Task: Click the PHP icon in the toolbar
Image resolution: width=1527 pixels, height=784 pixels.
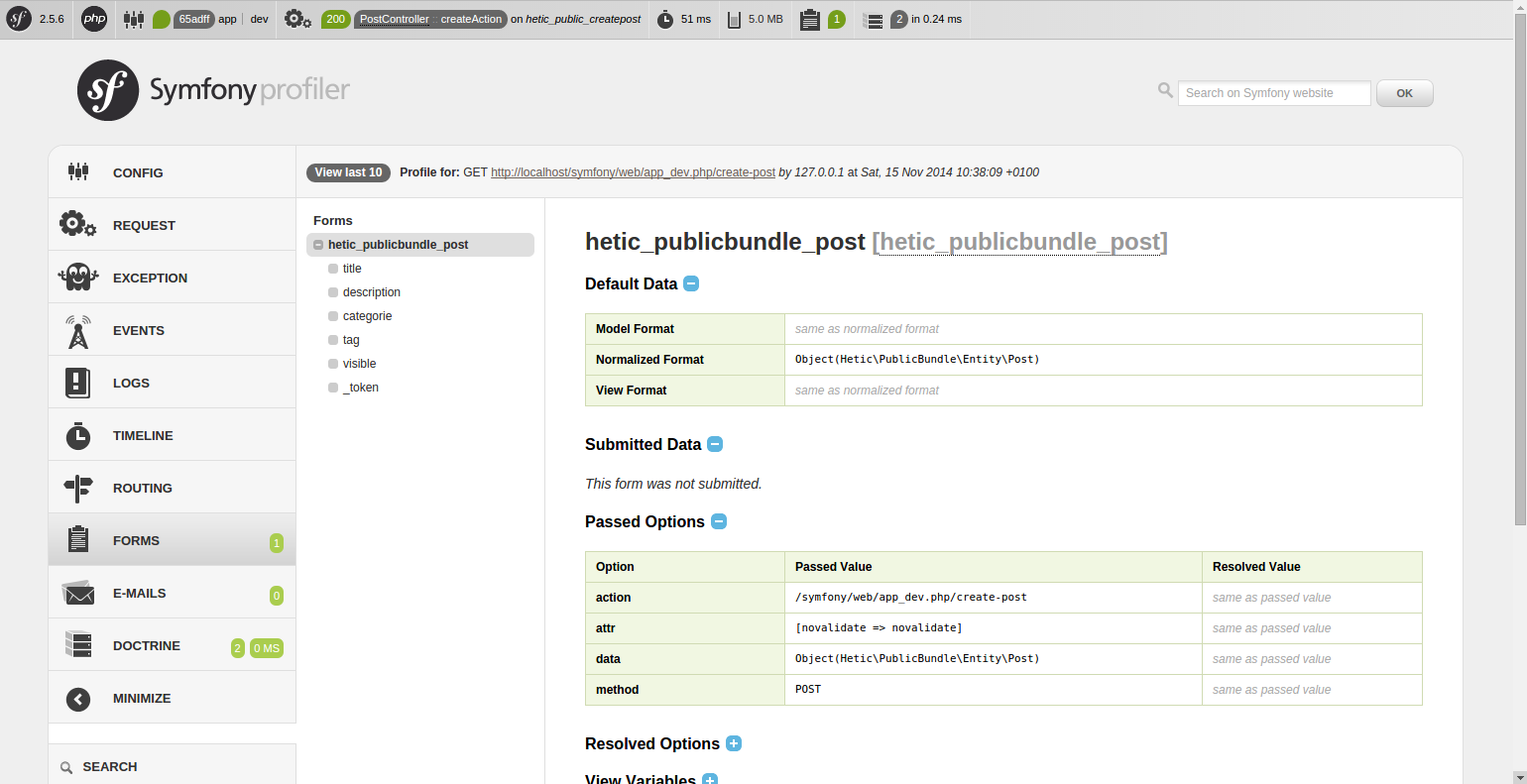Action: point(94,19)
